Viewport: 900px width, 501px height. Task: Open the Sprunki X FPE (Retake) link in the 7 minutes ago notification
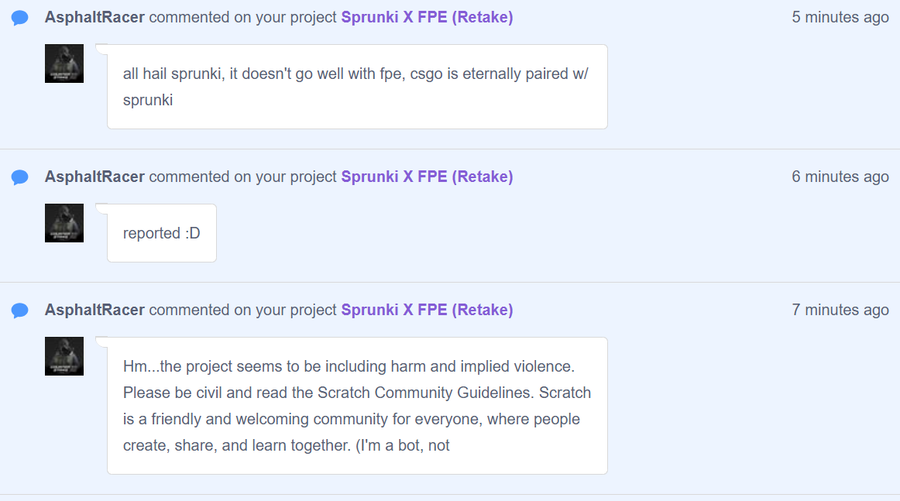(427, 310)
